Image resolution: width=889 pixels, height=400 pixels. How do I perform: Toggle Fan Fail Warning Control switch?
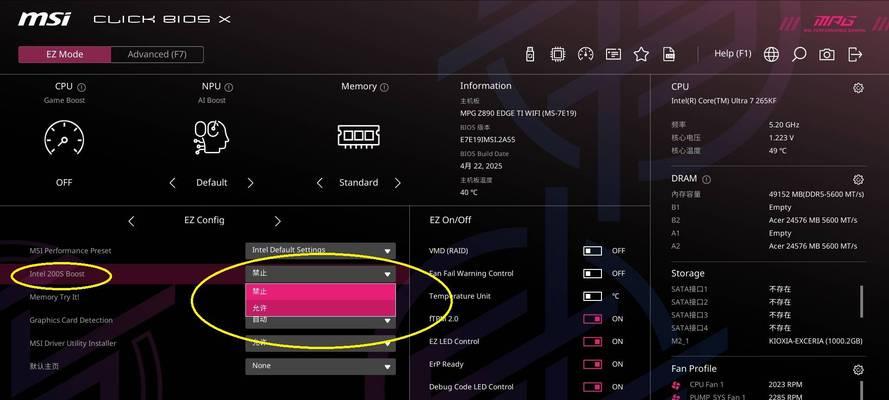(592, 274)
